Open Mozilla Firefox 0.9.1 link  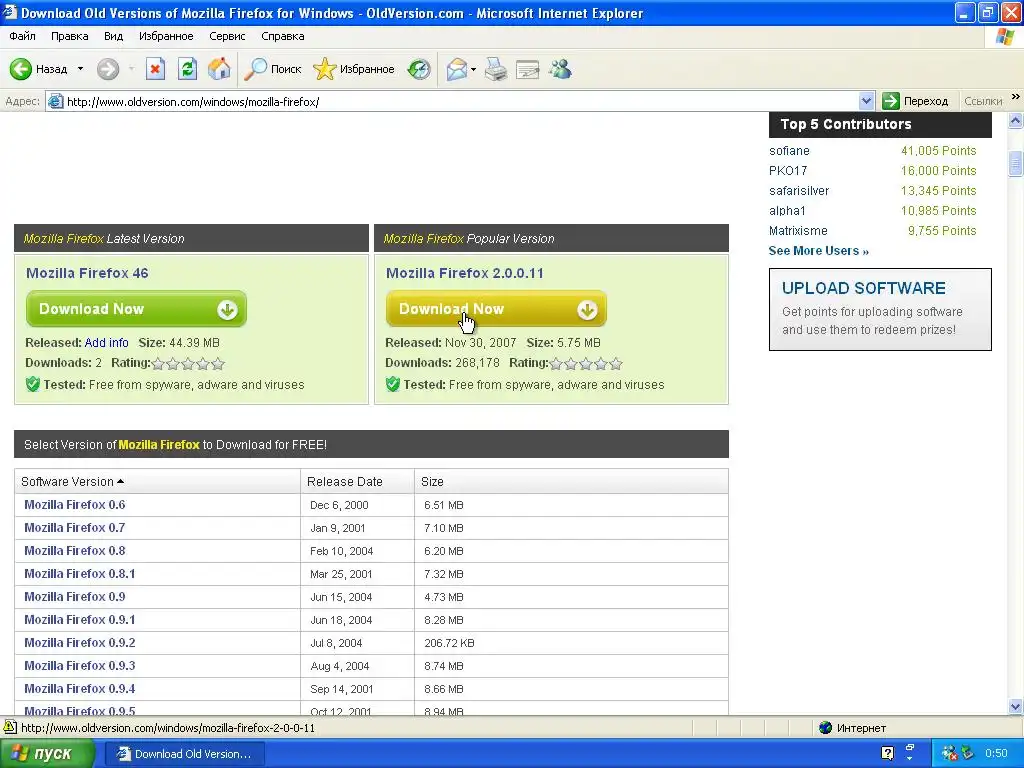click(80, 619)
